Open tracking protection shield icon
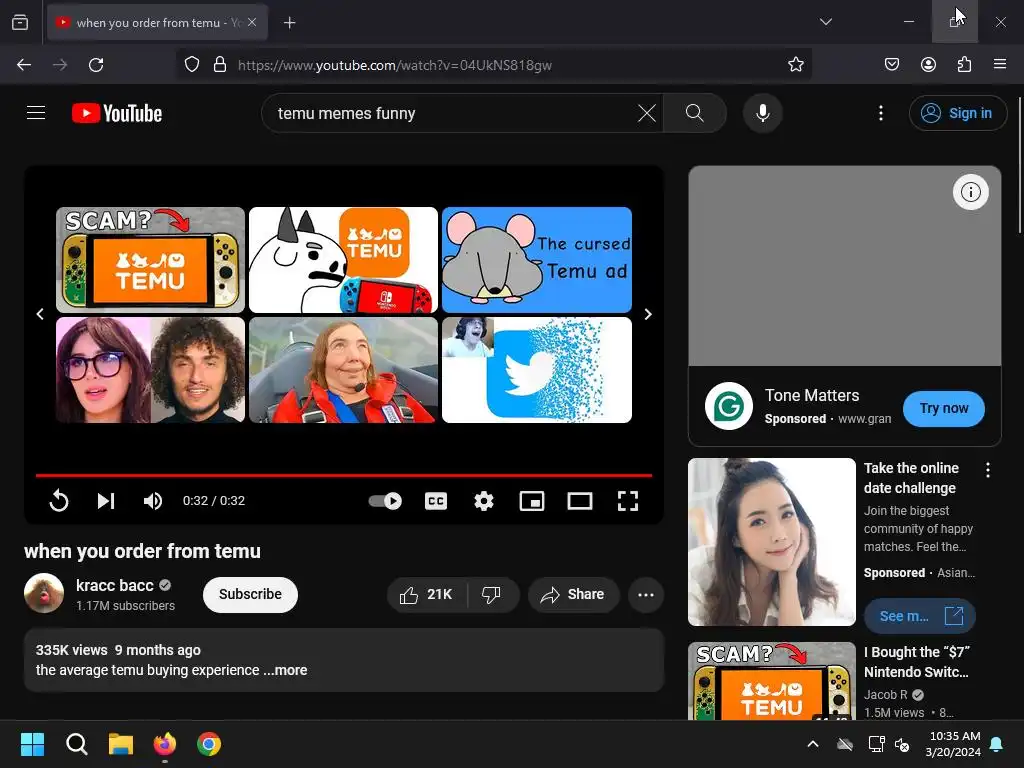 point(191,65)
